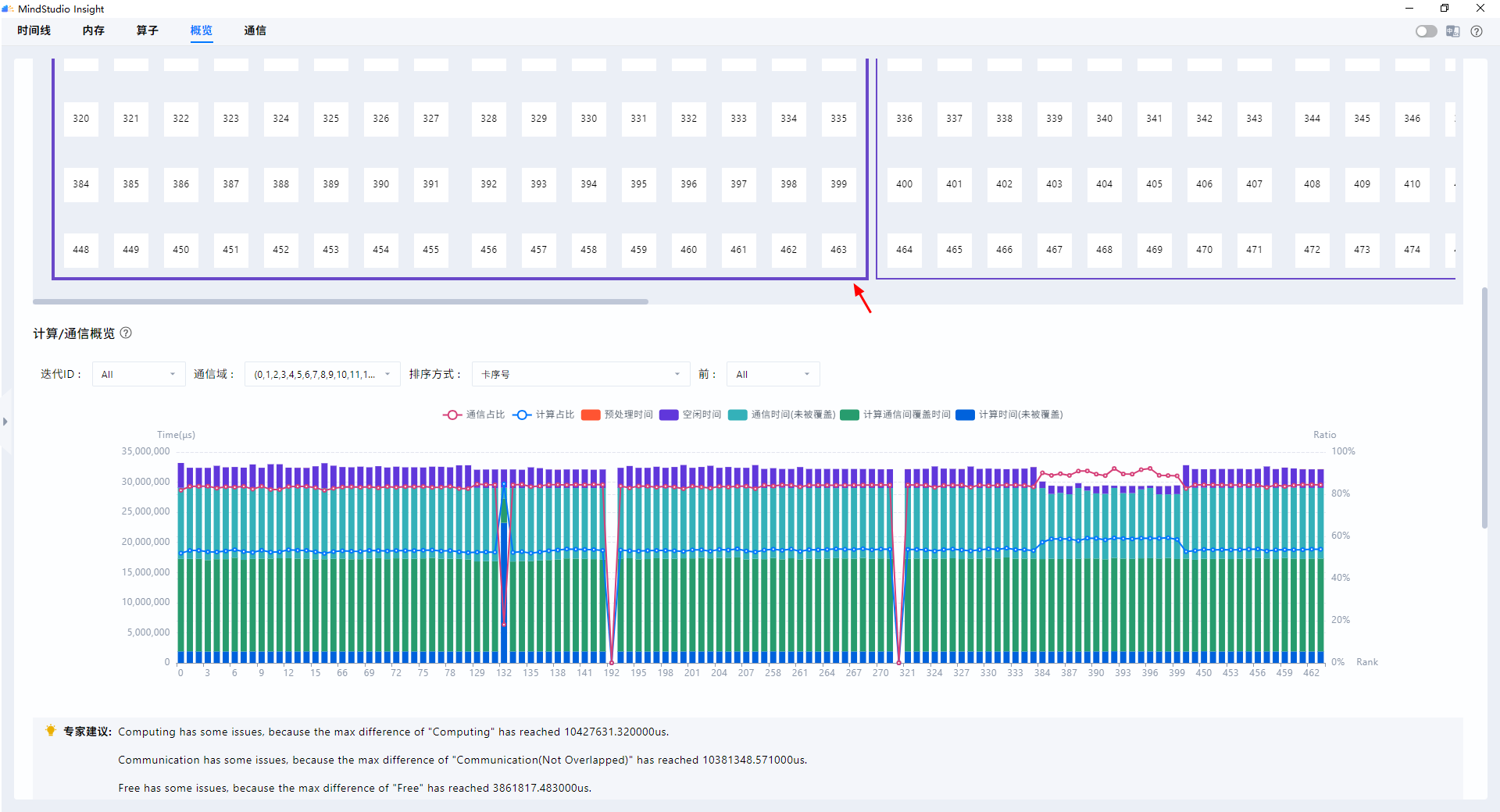Click the Communication issue suggestion text
Viewport: 1500px width, 812px height.
click(462, 760)
